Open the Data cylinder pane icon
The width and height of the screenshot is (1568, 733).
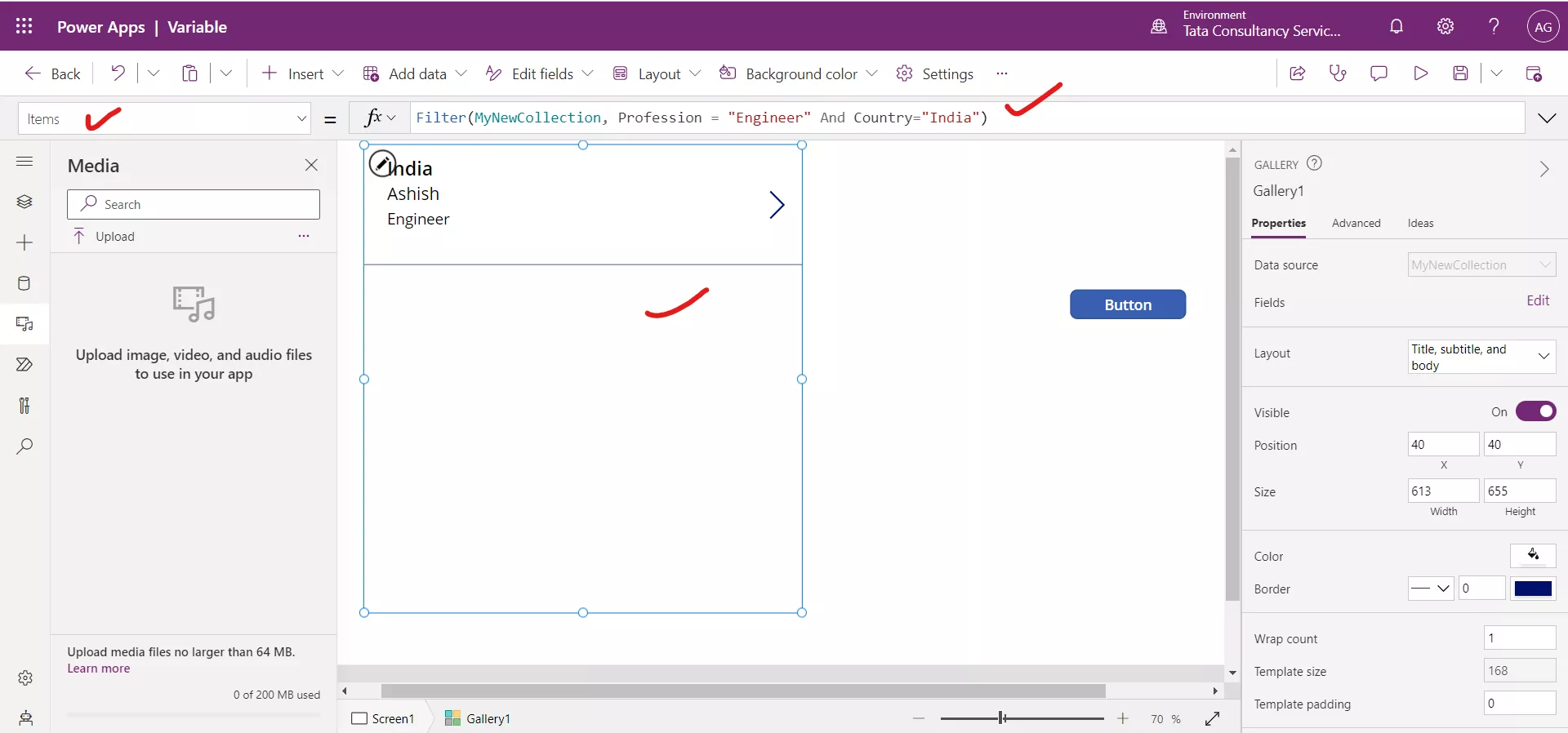pos(24,283)
